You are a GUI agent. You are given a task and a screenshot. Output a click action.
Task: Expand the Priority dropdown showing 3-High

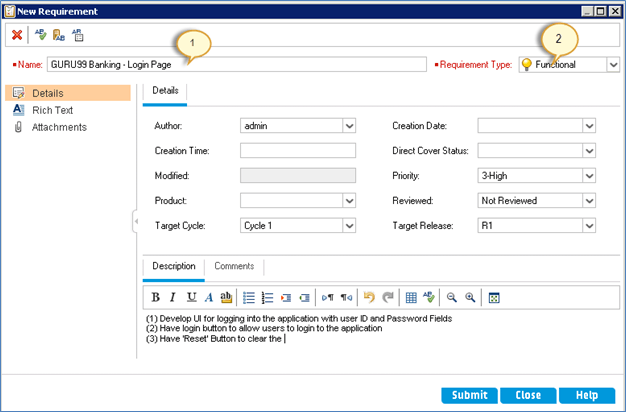pos(589,175)
